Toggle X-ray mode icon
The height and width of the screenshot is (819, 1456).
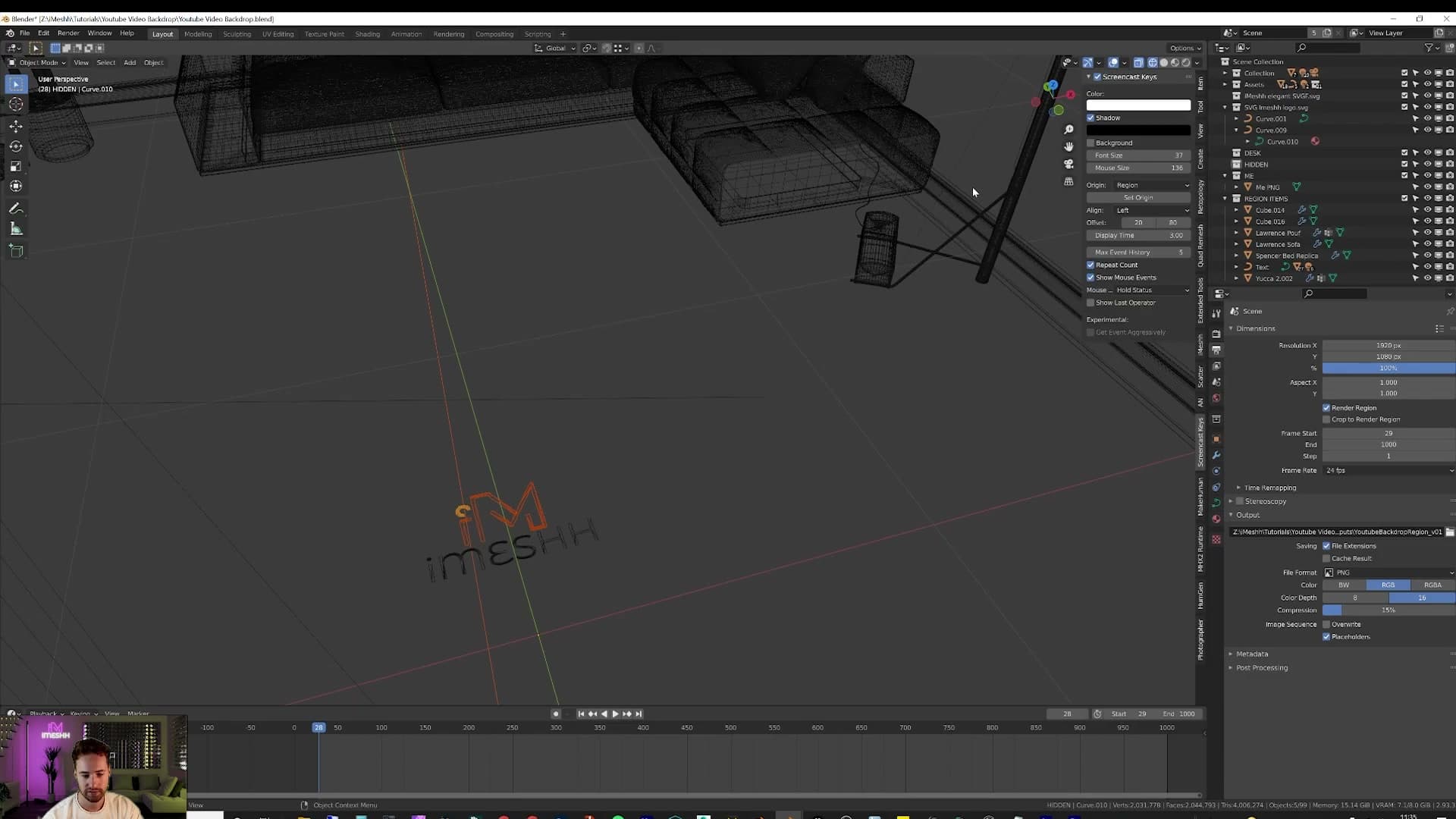point(1138,63)
